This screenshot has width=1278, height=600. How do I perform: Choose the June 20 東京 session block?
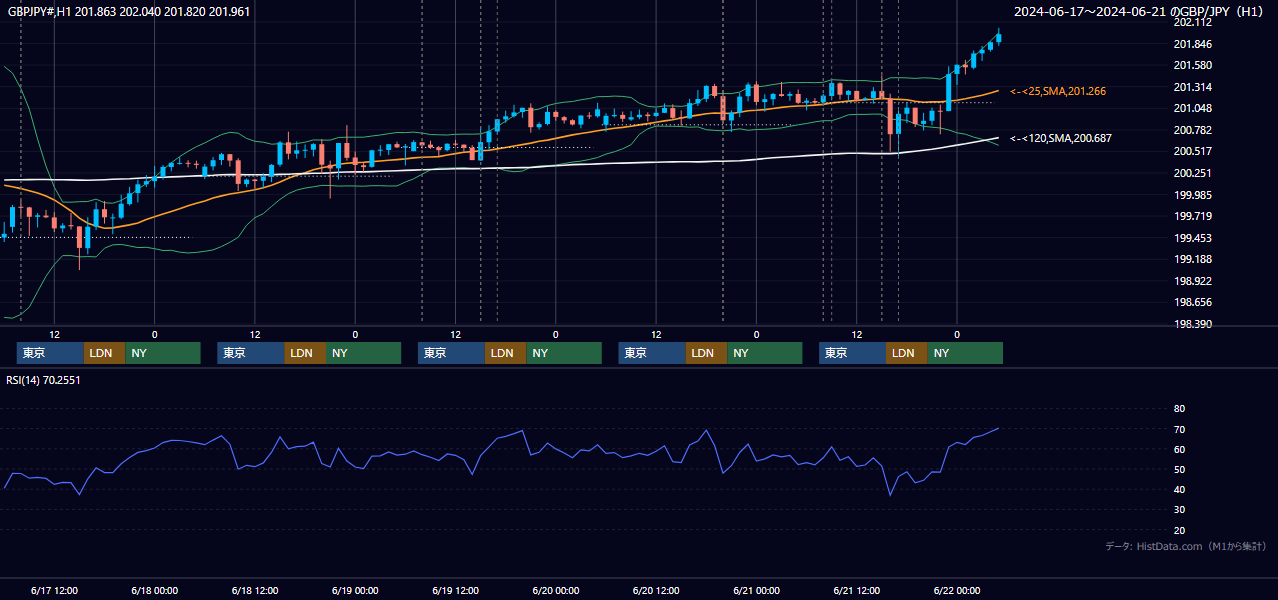click(x=652, y=353)
